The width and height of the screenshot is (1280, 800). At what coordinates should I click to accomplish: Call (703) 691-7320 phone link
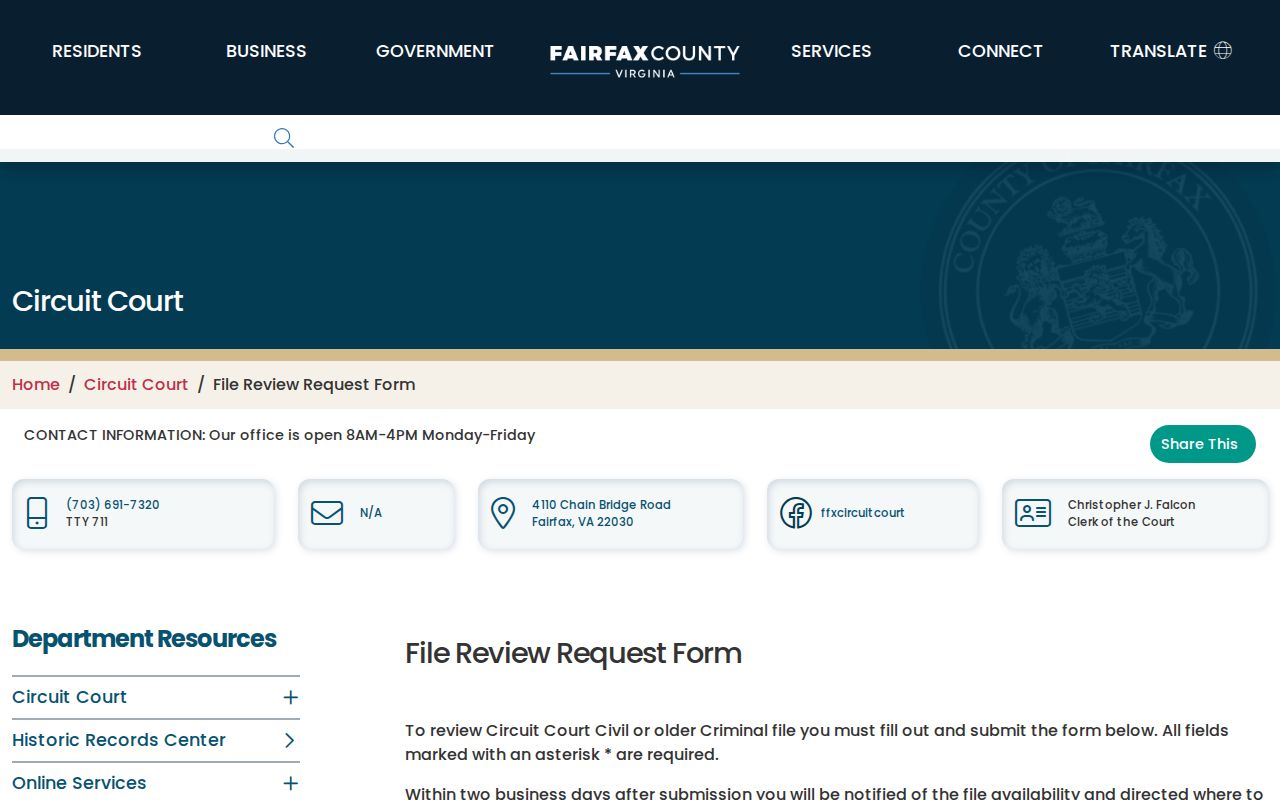113,505
